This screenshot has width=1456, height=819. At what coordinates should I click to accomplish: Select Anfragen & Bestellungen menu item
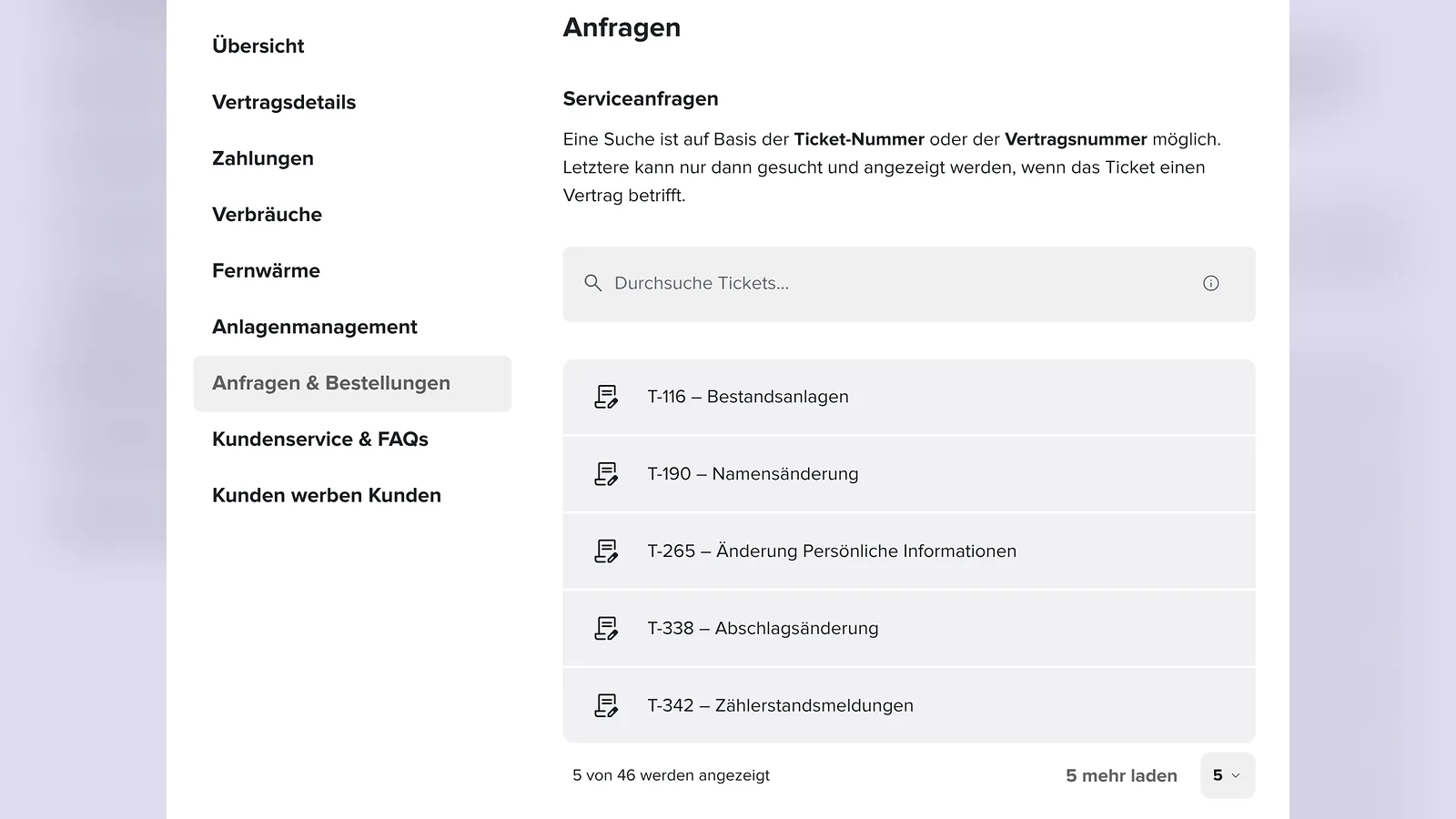352,383
